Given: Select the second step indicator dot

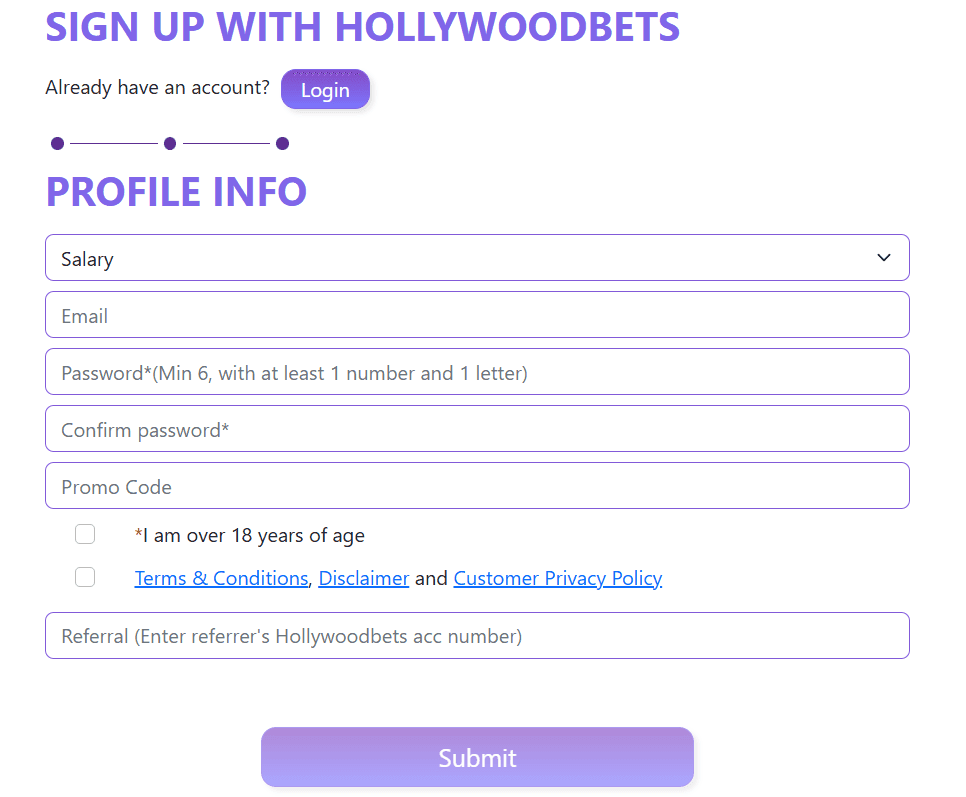Looking at the screenshot, I should (x=170, y=143).
